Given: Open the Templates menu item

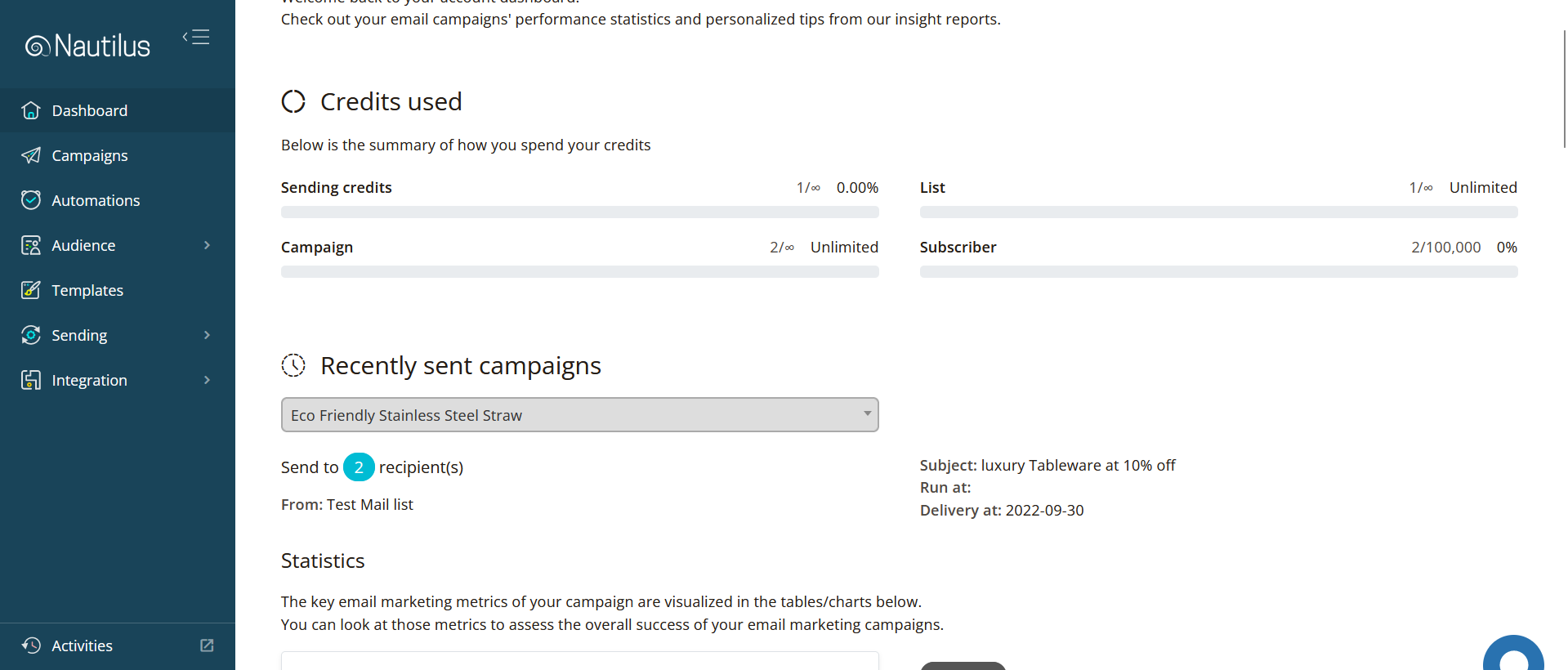Looking at the screenshot, I should tap(87, 290).
